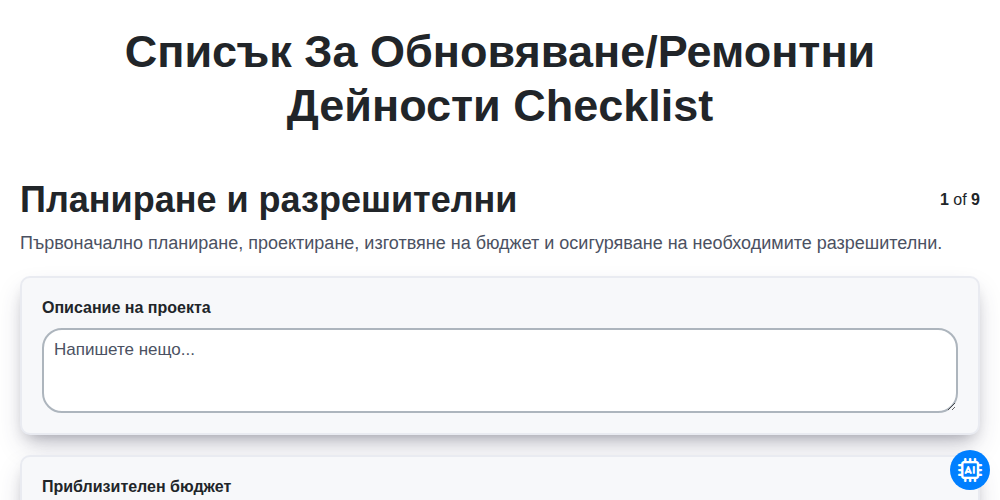Click the word разрешителни in section heading
The width and height of the screenshot is (1000, 500).
[388, 200]
